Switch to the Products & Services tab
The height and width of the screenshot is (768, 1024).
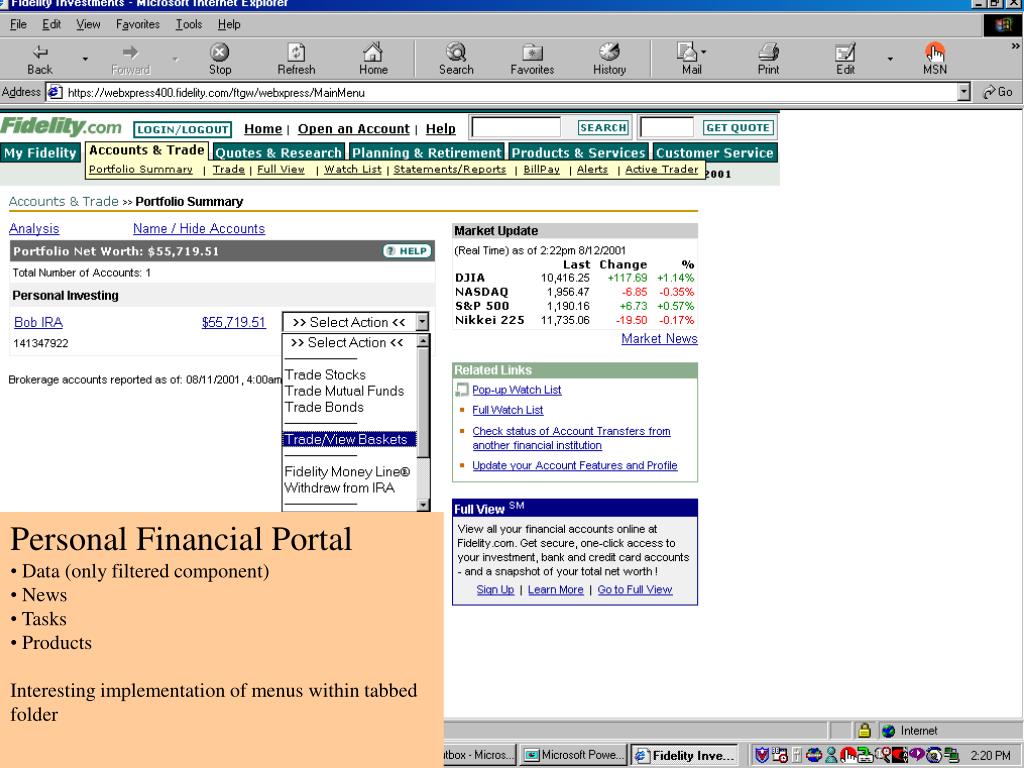(x=578, y=153)
